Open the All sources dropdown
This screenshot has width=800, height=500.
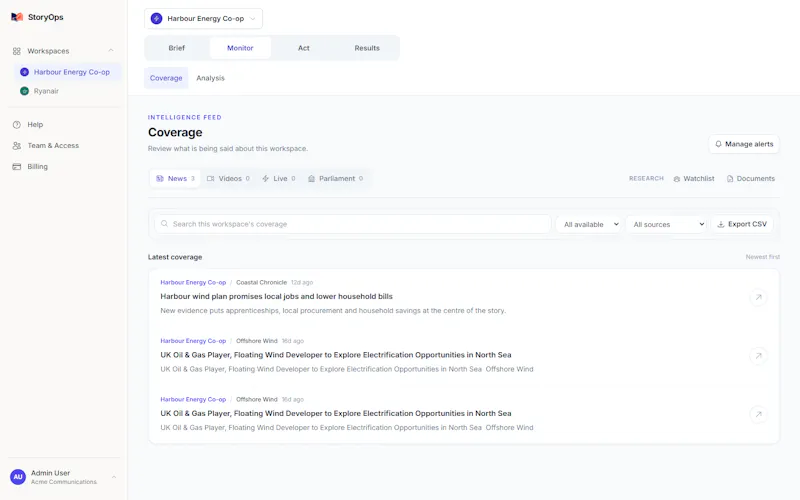coord(666,224)
